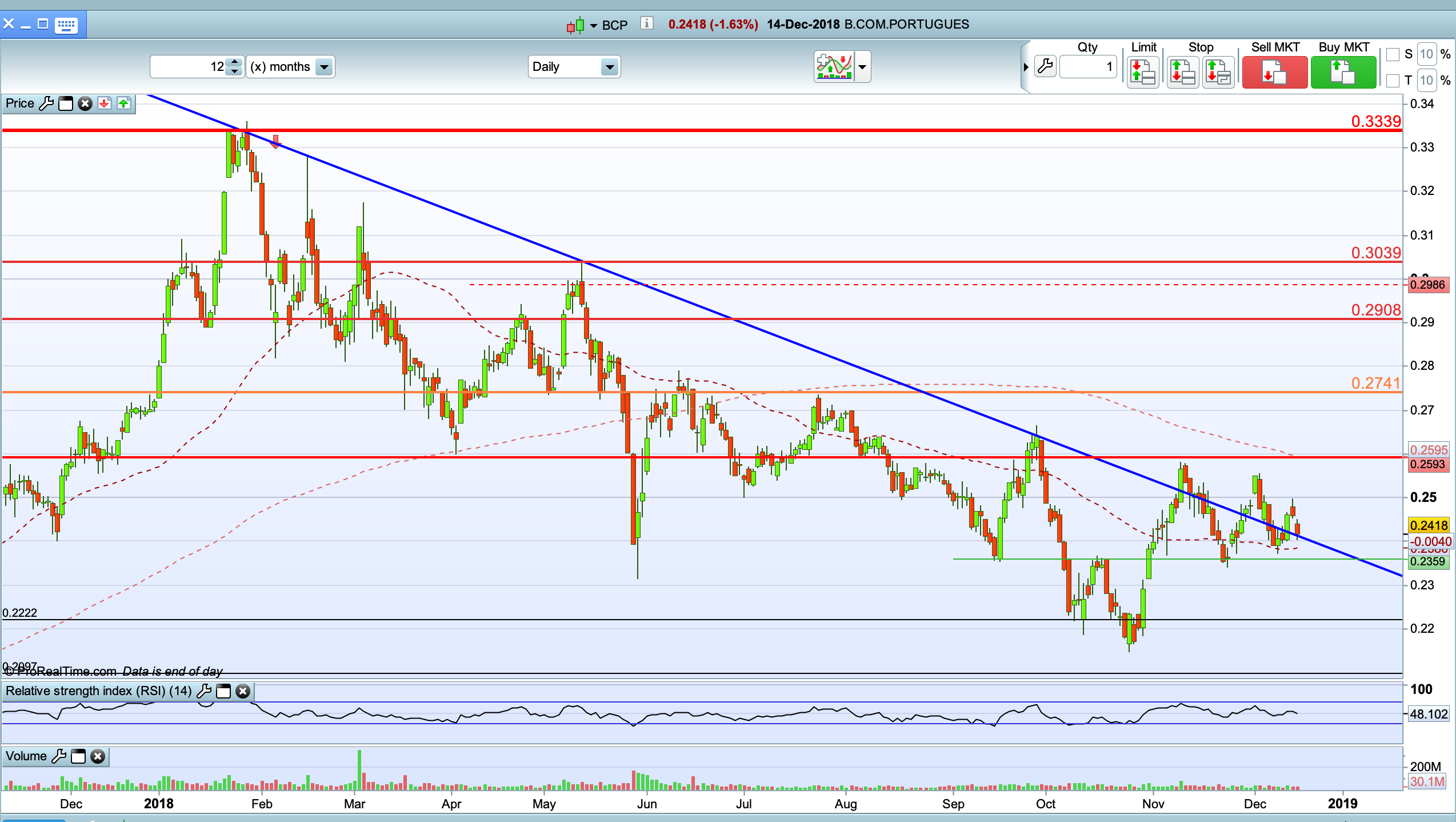The width and height of the screenshot is (1456, 822).
Task: Open the indicators chart icon
Action: click(834, 67)
